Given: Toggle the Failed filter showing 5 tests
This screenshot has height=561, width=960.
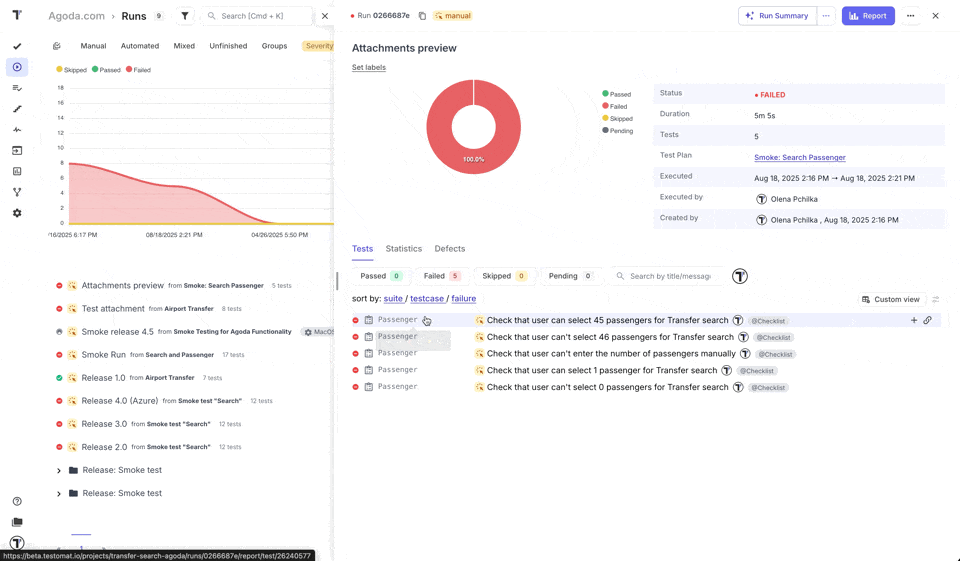Looking at the screenshot, I should point(441,276).
